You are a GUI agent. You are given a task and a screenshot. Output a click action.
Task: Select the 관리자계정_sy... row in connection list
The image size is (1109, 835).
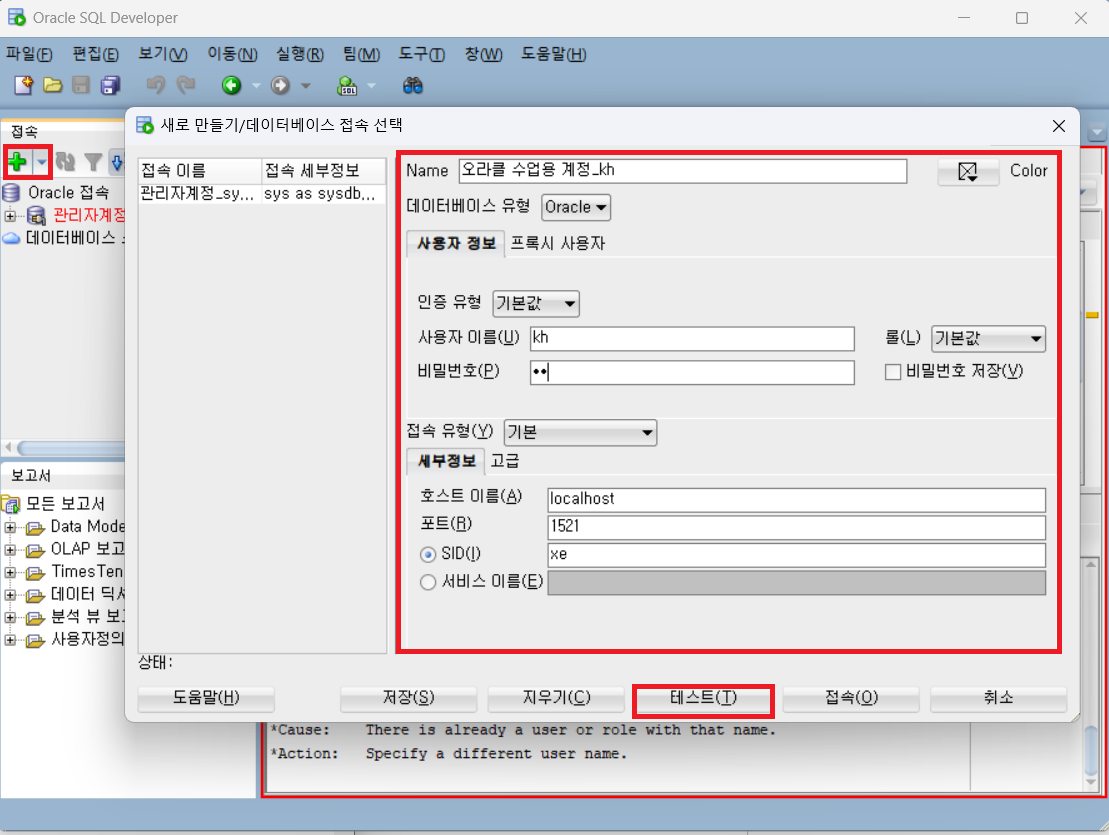(262, 194)
